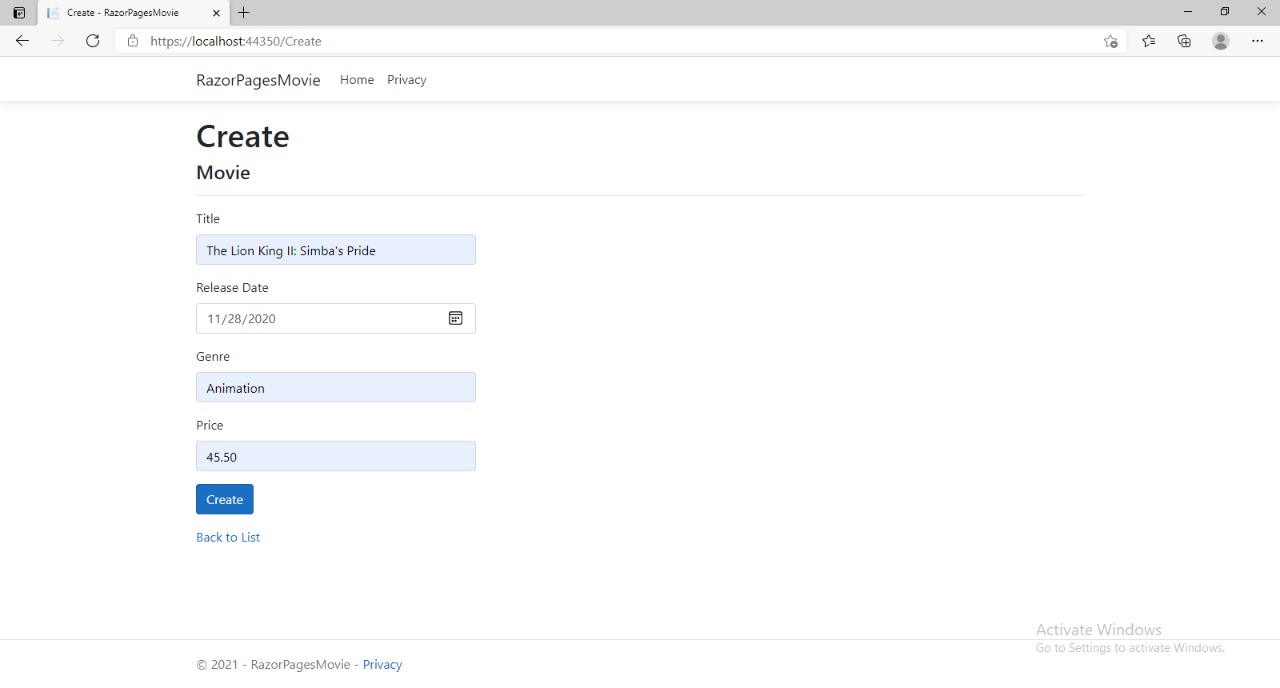Focus the Genre input field
Viewport: 1280px width, 688px height.
336,388
